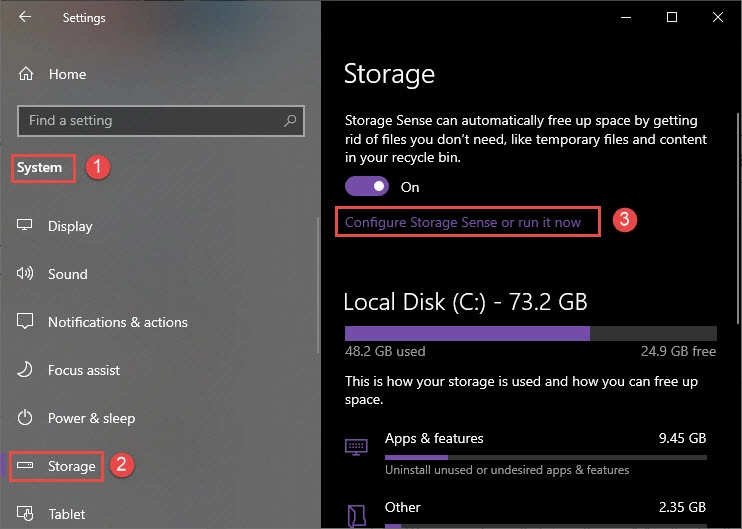Turn off the Storage Sense toggle
The width and height of the screenshot is (742, 529).
click(367, 186)
